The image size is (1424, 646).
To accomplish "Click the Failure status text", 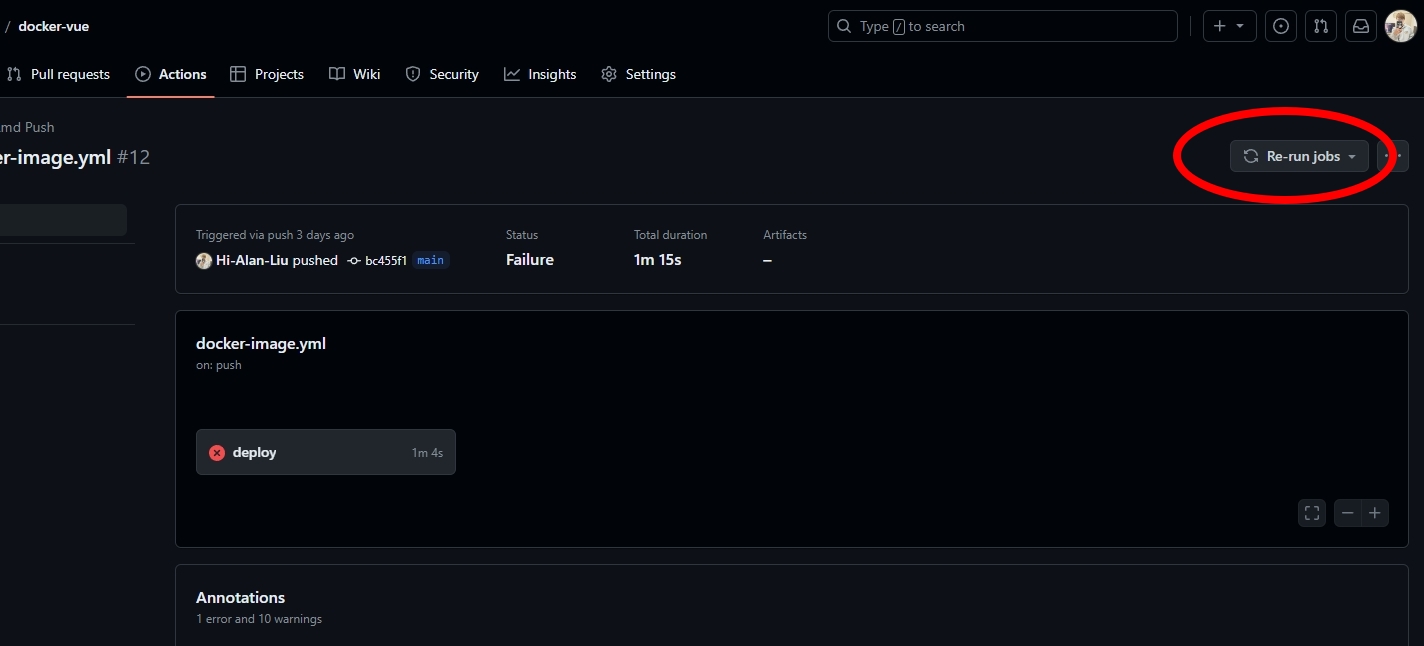I will coord(530,260).
